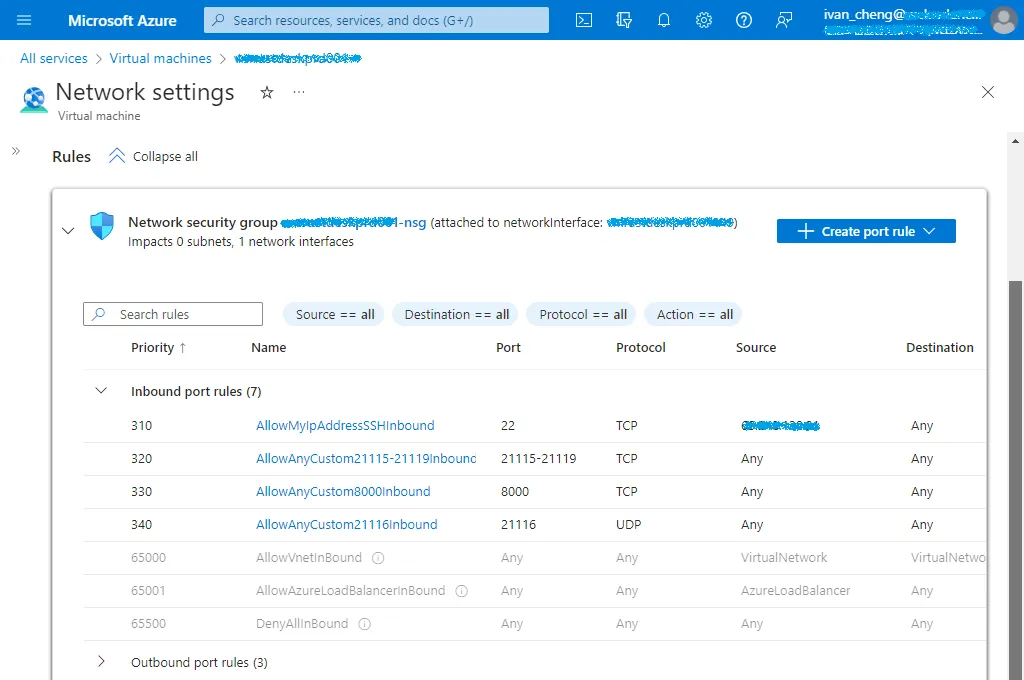The width and height of the screenshot is (1024, 680).
Task: Open AllowAnyCustom21116Inbound rule
Action: pyautogui.click(x=347, y=525)
